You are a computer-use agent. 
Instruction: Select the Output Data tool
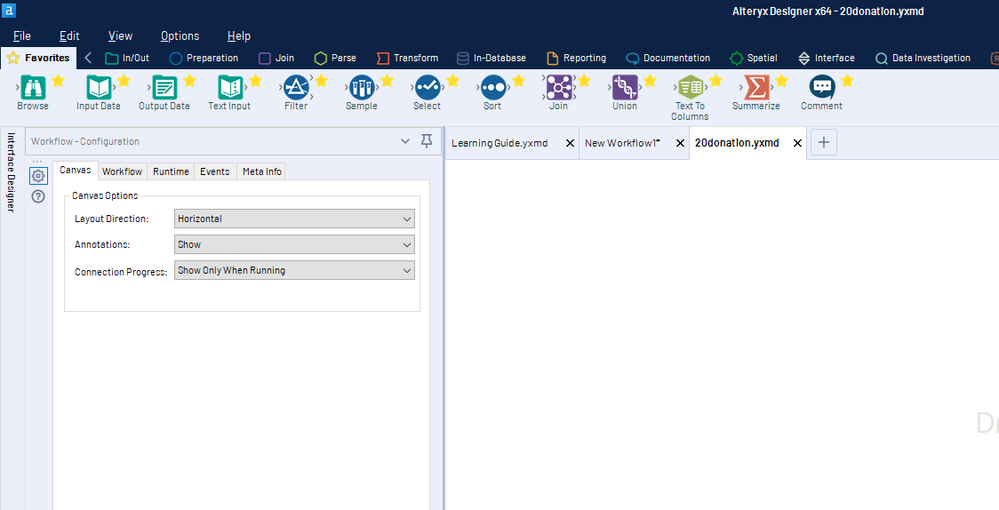[164, 87]
